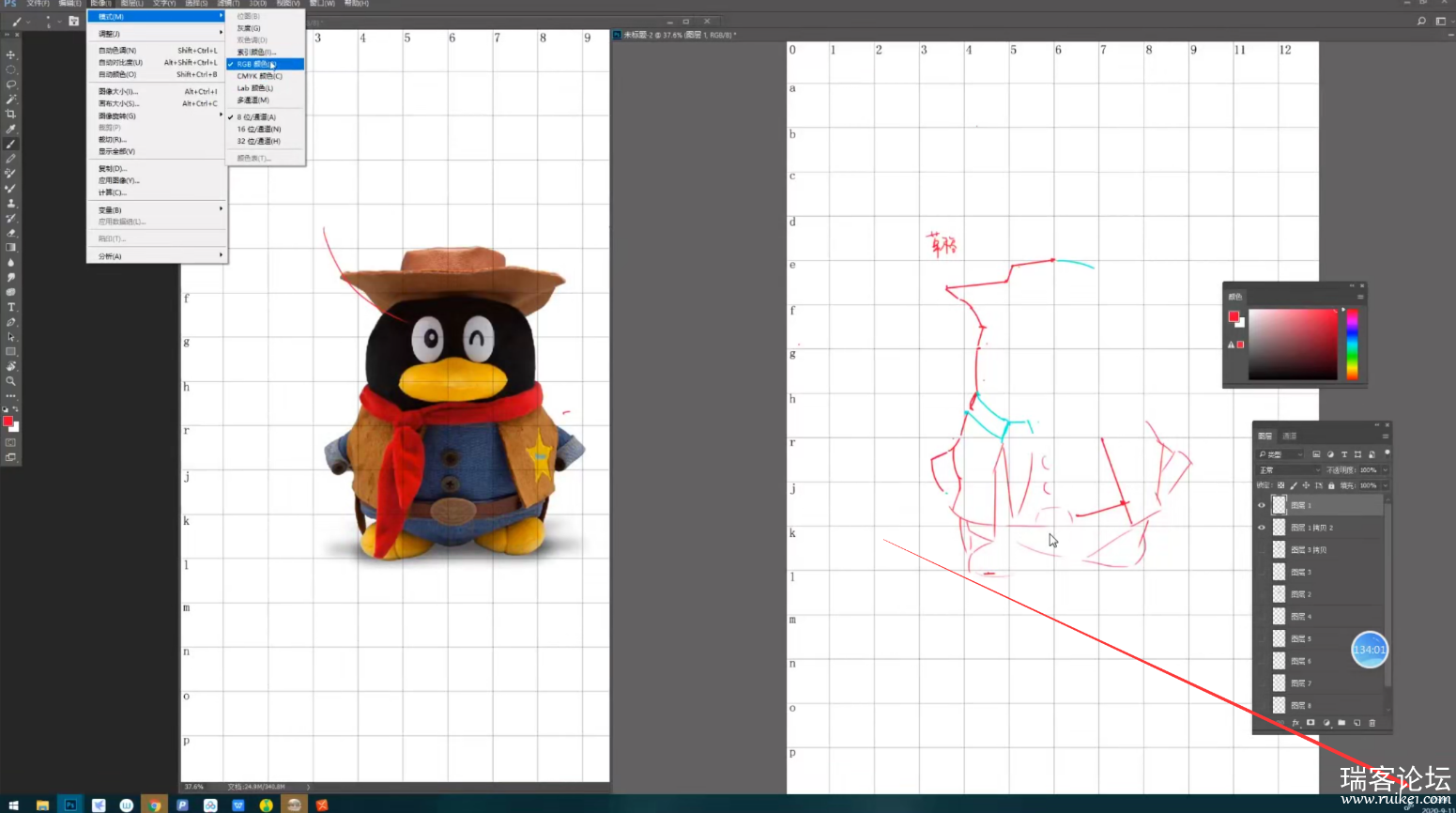Select the Blur tool
The height and width of the screenshot is (813, 1456).
click(x=11, y=263)
